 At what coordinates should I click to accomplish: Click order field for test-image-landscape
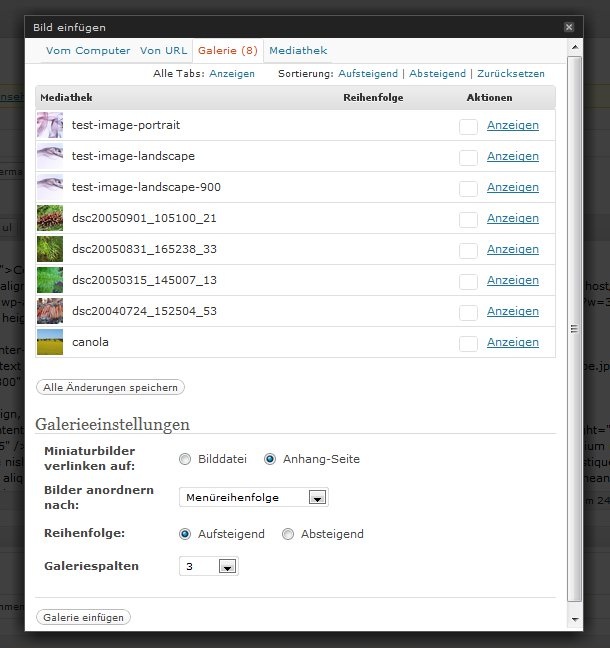tap(468, 157)
